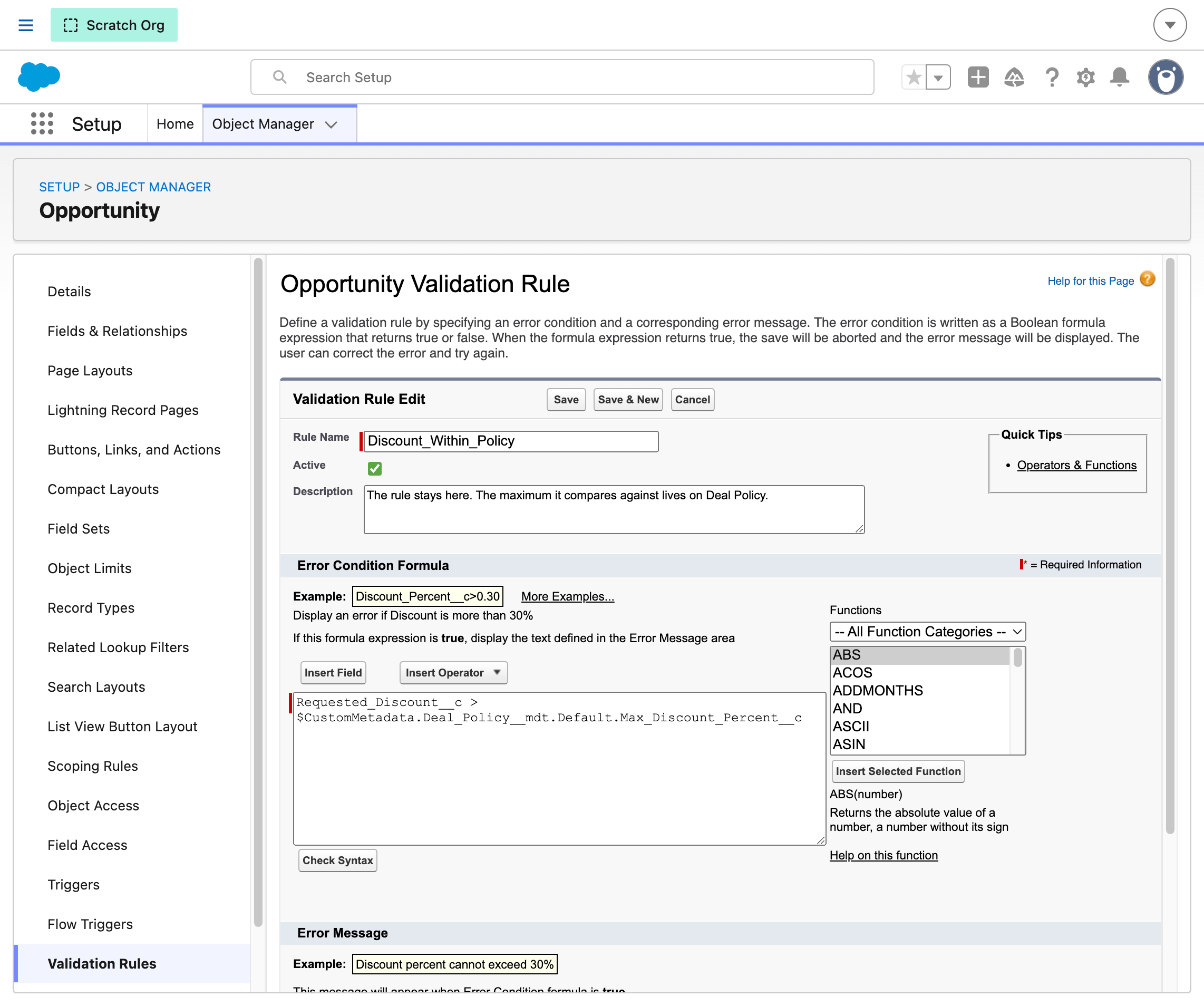The height and width of the screenshot is (1006, 1204).
Task: Open the All Function Categories combo box
Action: coord(928,632)
